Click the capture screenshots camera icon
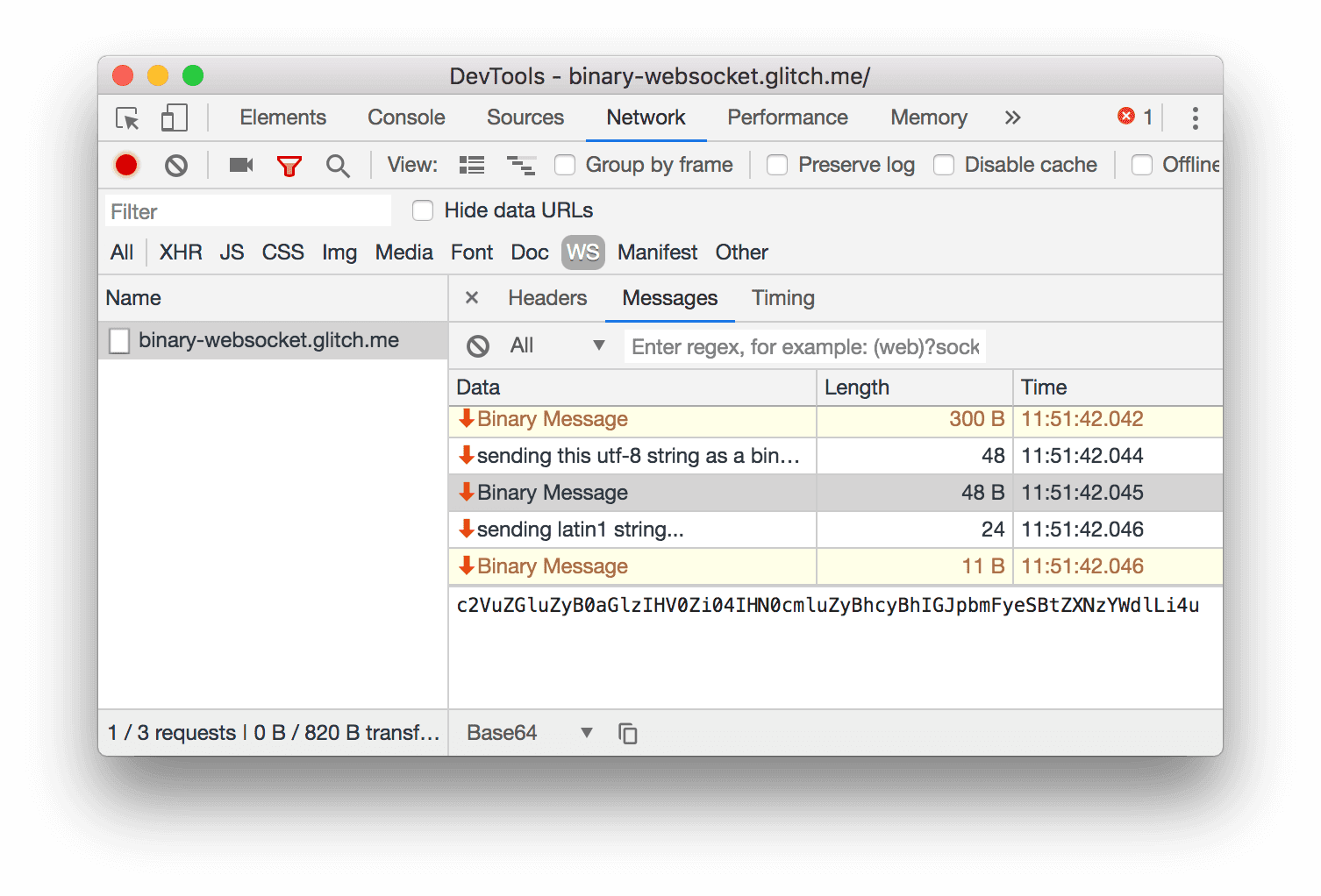The width and height of the screenshot is (1321, 896). point(240,165)
